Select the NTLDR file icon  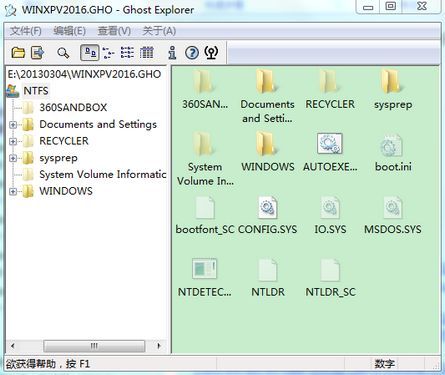[x=268, y=270]
